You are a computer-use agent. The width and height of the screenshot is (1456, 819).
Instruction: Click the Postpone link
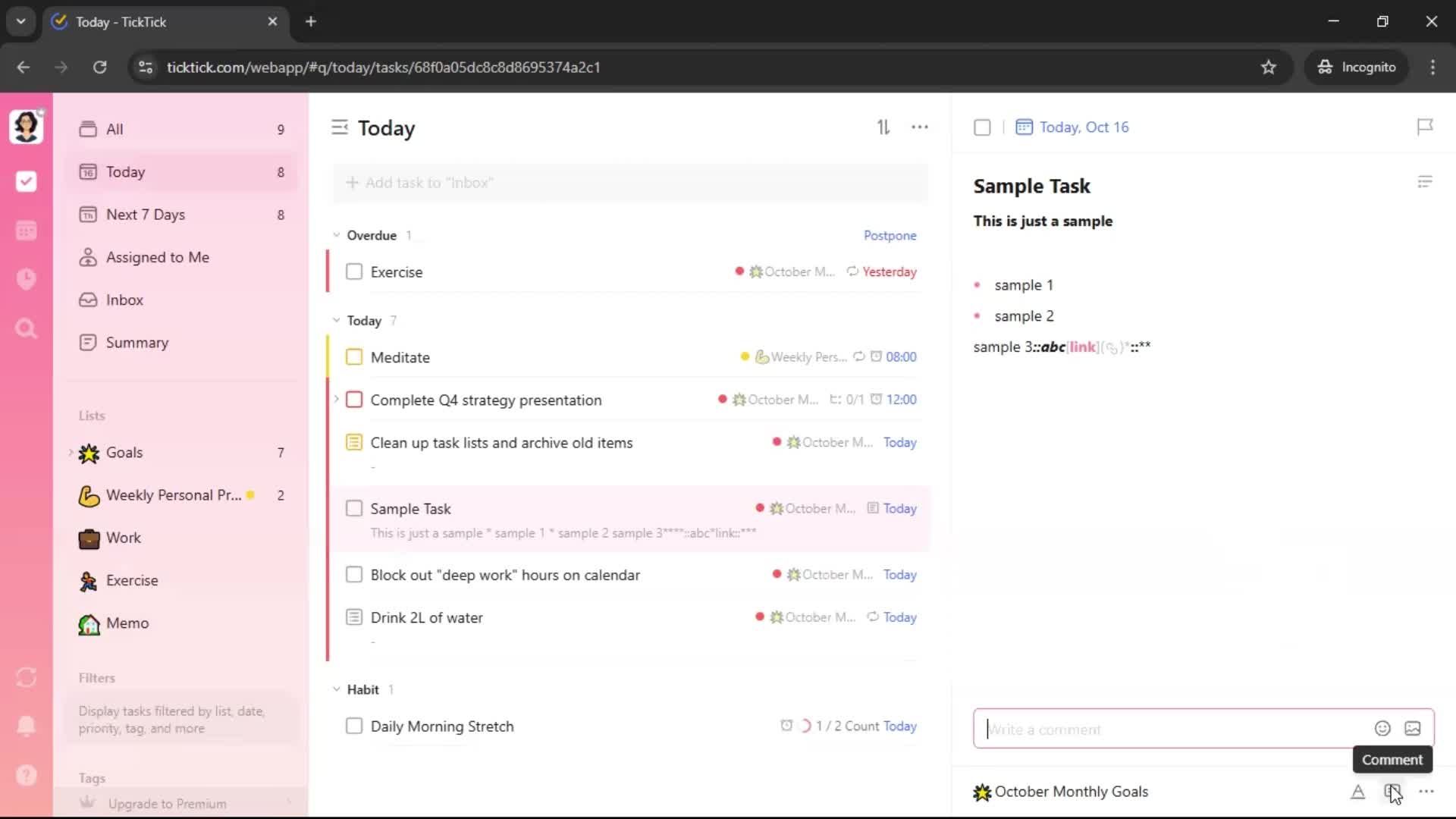pos(890,235)
